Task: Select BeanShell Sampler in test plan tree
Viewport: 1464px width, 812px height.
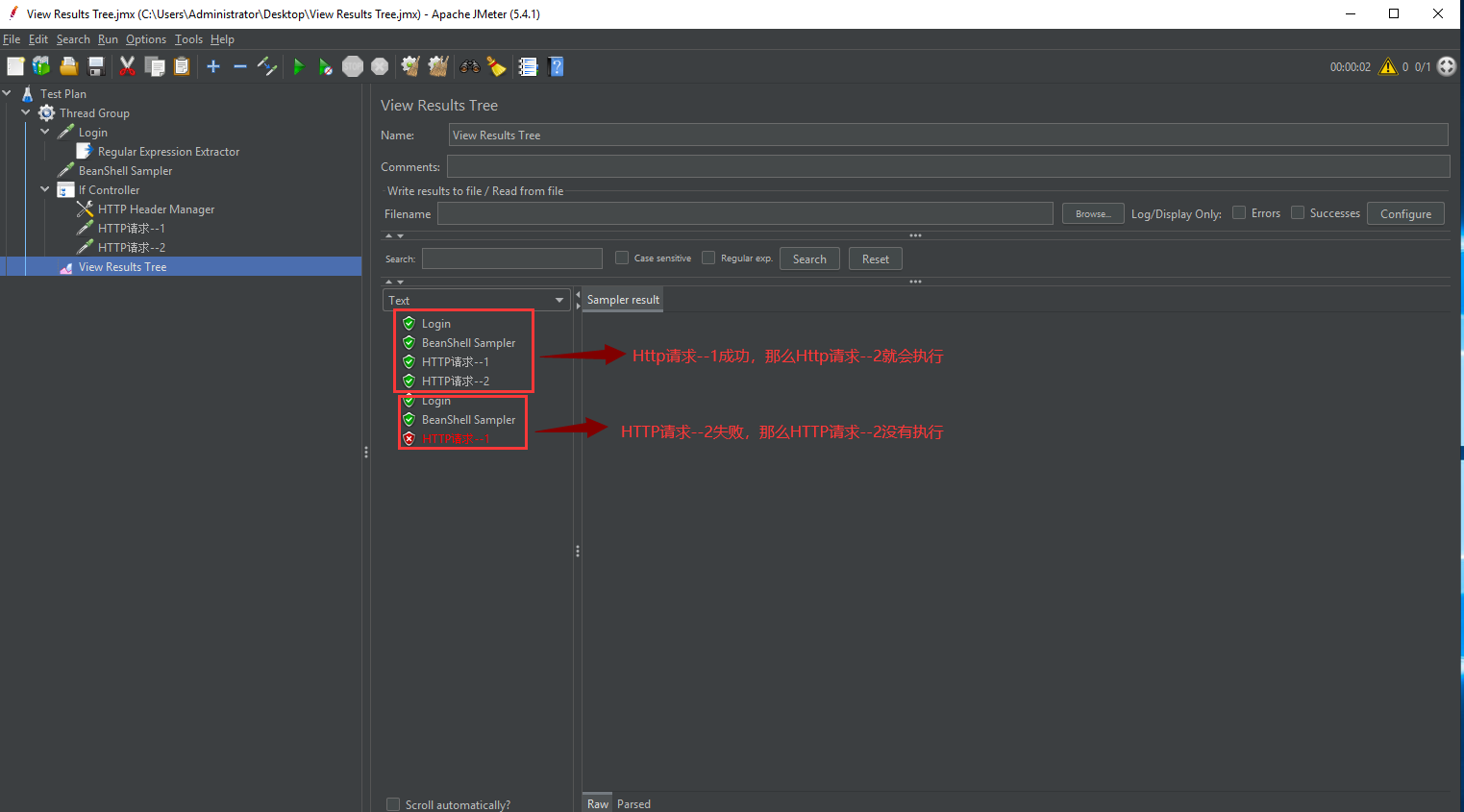Action: [x=125, y=171]
